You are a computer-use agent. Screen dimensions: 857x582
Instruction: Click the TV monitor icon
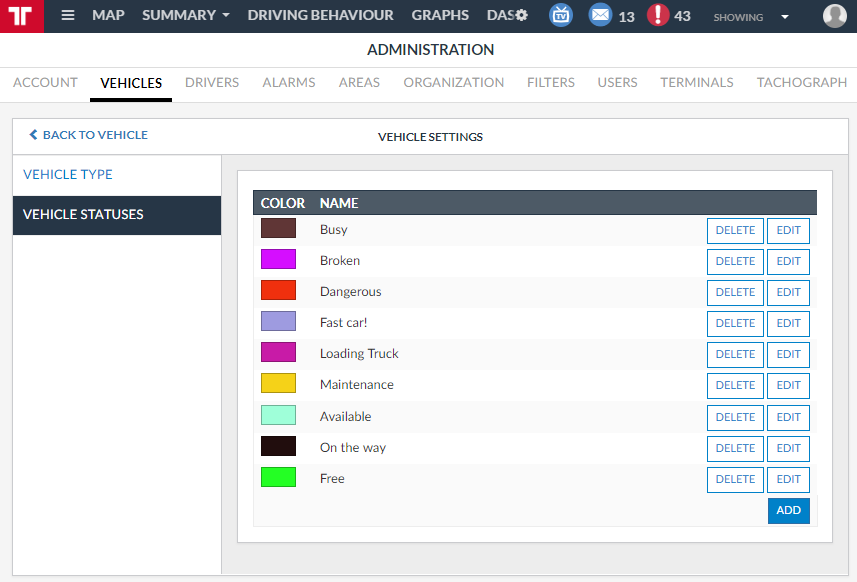(x=561, y=16)
